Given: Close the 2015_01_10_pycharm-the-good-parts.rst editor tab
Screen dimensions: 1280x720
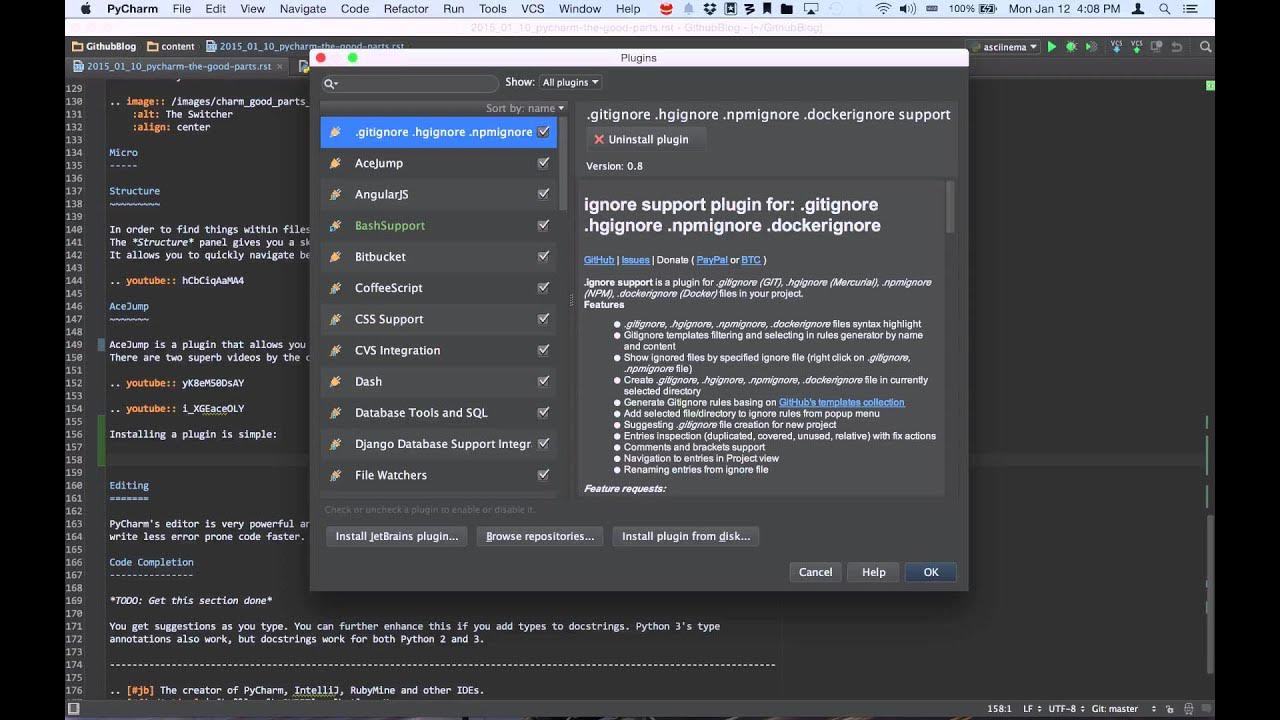Looking at the screenshot, I should click(282, 67).
